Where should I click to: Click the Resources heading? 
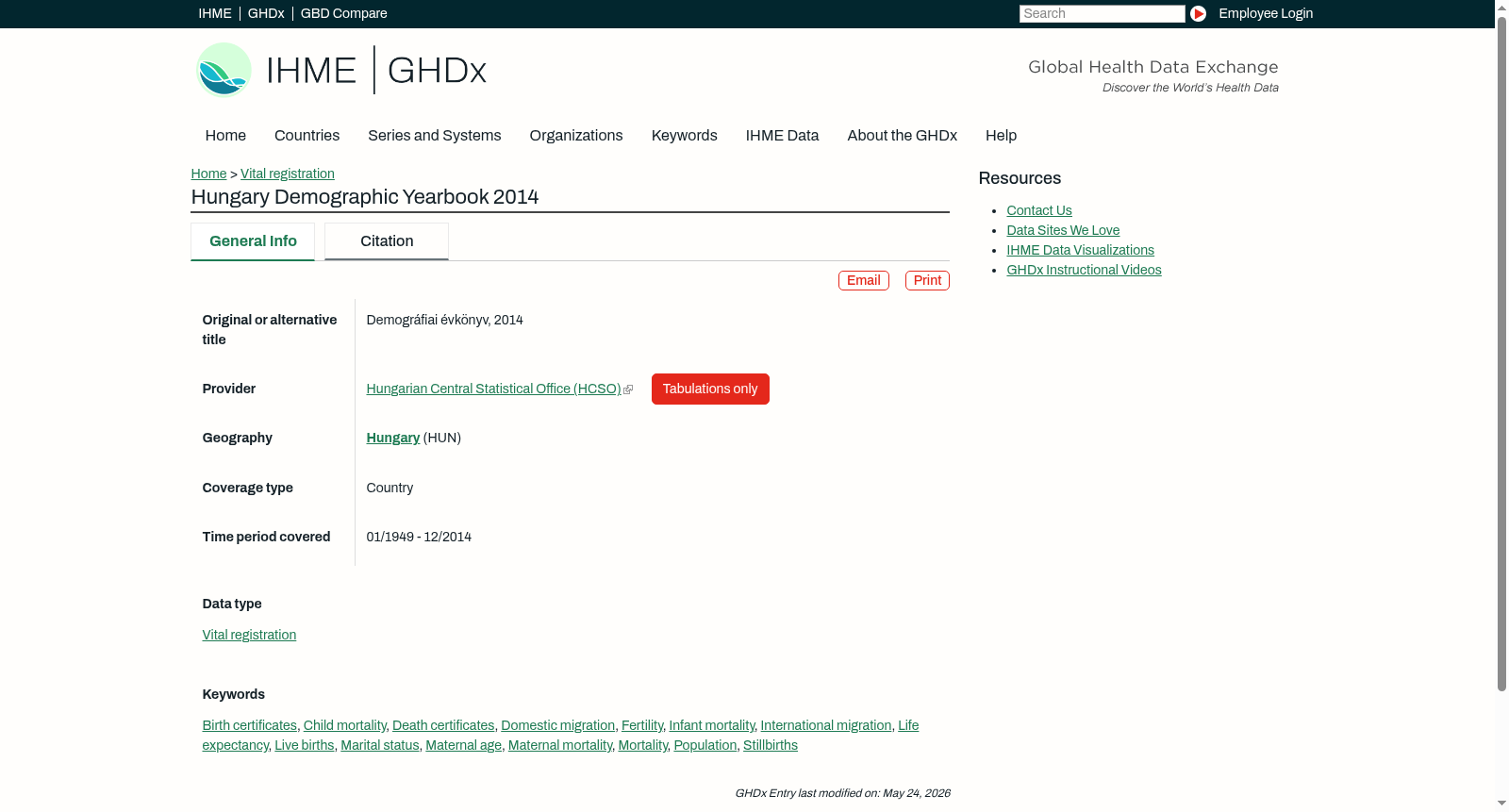1020,178
